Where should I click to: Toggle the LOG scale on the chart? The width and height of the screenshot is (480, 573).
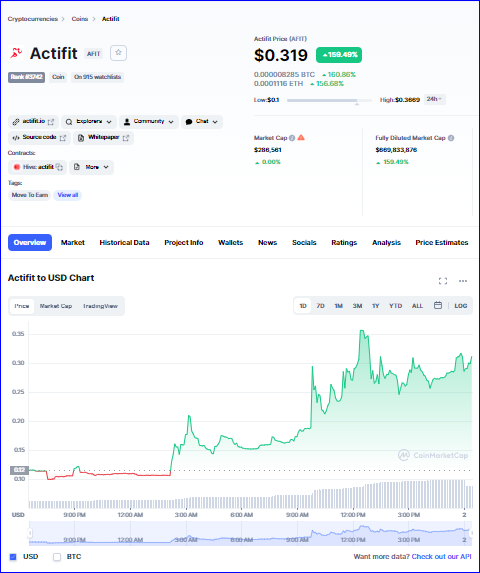(x=461, y=306)
